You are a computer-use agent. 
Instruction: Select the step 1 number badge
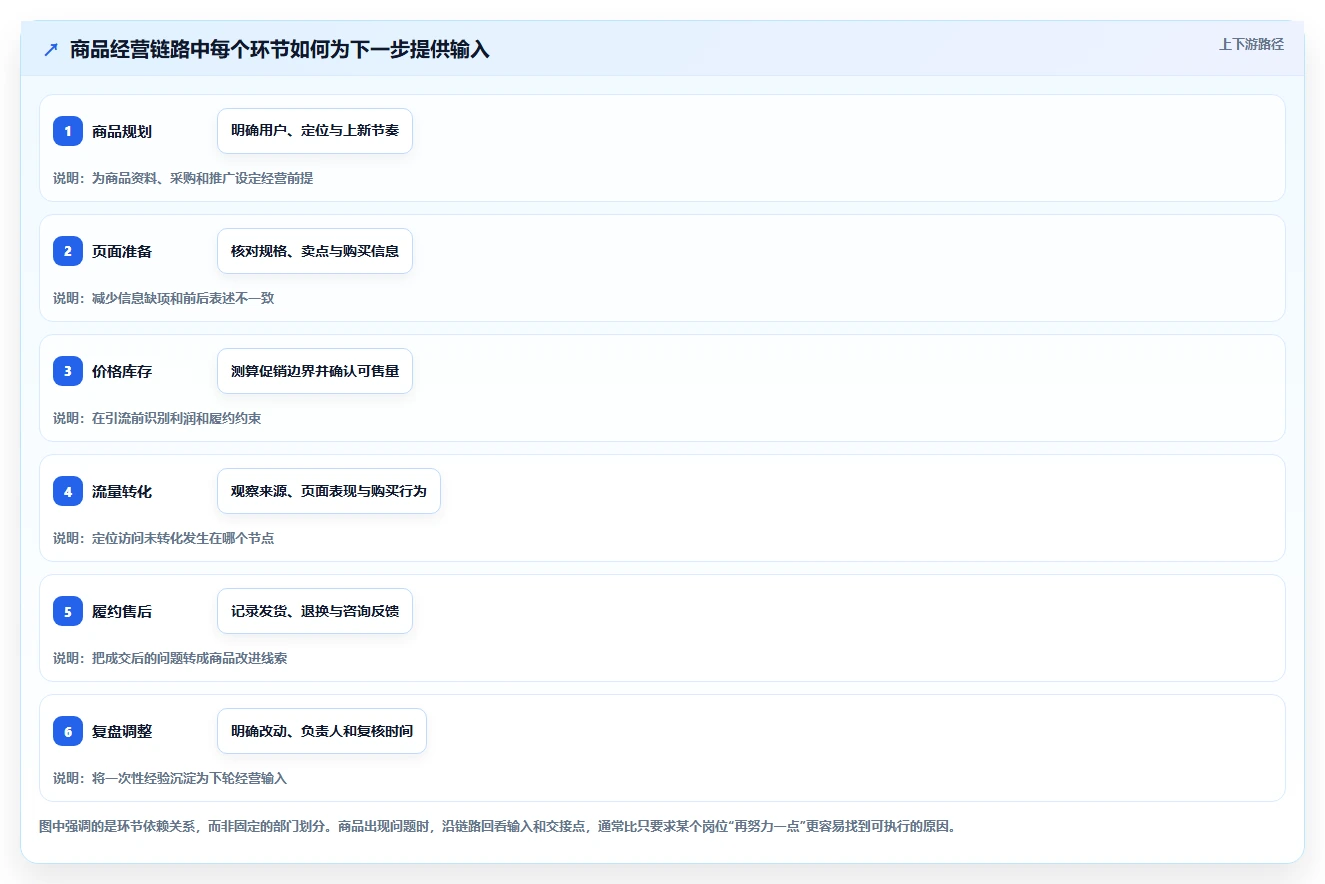point(68,131)
